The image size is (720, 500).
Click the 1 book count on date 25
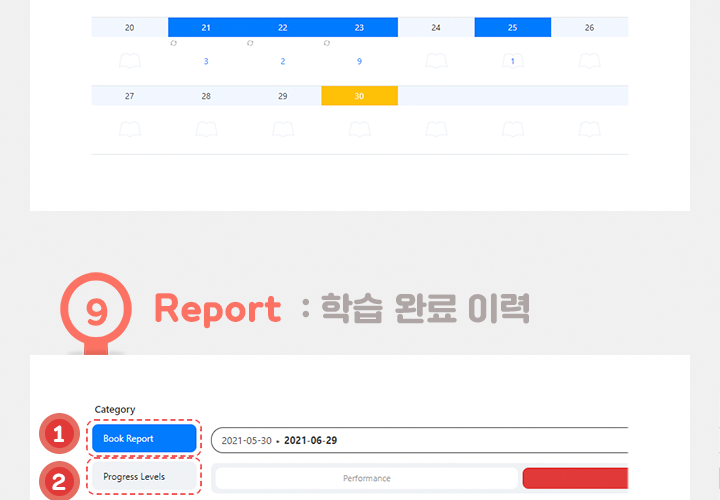coord(512,61)
